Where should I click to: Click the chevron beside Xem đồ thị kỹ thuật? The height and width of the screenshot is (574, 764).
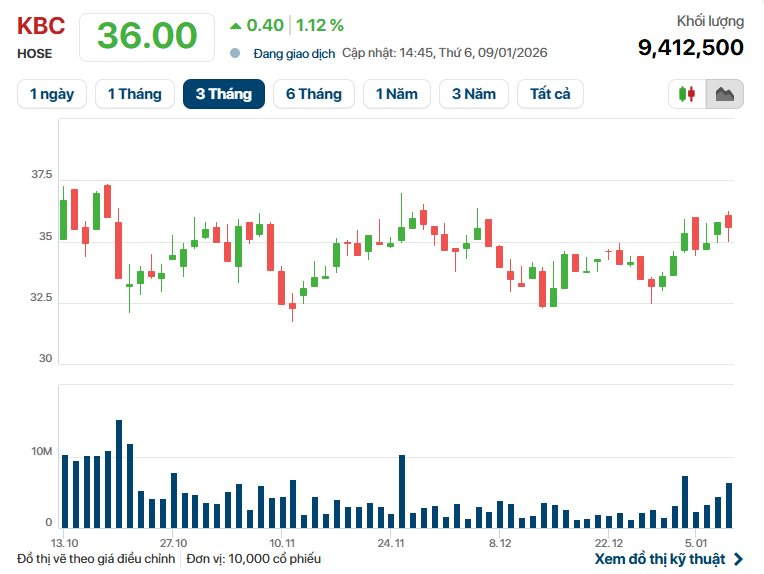(738, 559)
